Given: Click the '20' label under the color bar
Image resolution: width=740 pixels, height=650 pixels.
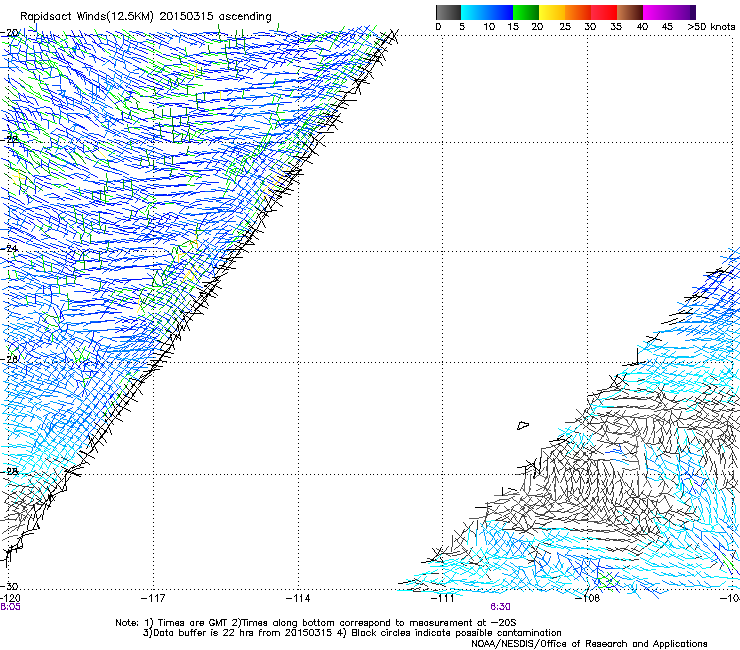Looking at the screenshot, I should click(x=538, y=27).
